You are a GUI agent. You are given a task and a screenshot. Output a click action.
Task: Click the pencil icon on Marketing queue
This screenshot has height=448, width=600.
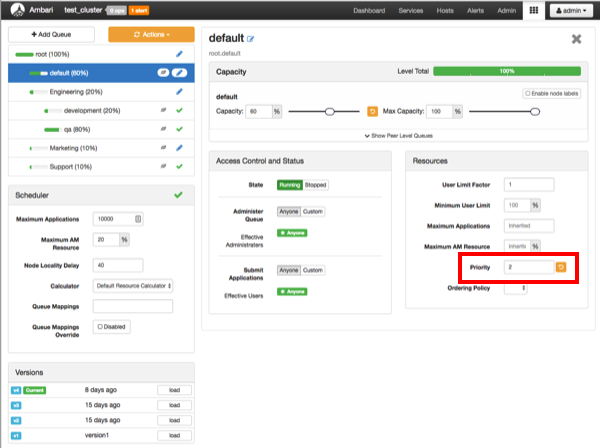[179, 148]
